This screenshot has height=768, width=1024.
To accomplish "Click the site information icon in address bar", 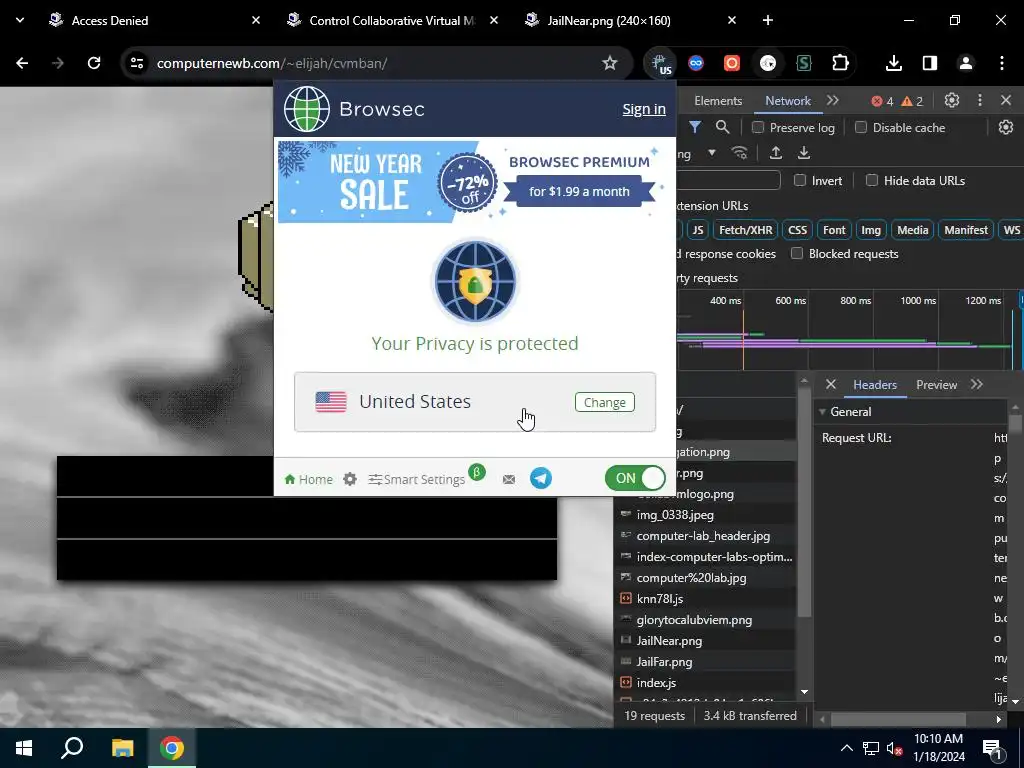I will 136,63.
